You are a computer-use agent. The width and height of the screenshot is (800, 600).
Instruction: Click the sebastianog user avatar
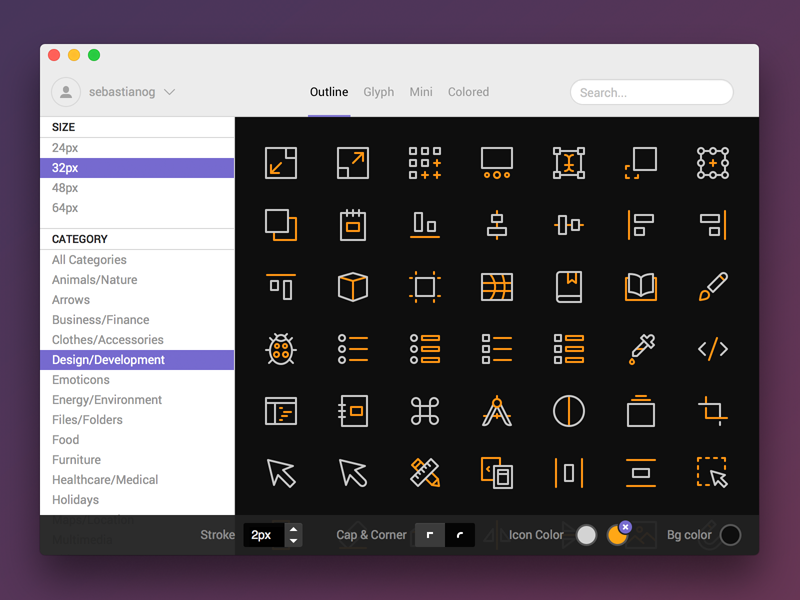(x=66, y=92)
